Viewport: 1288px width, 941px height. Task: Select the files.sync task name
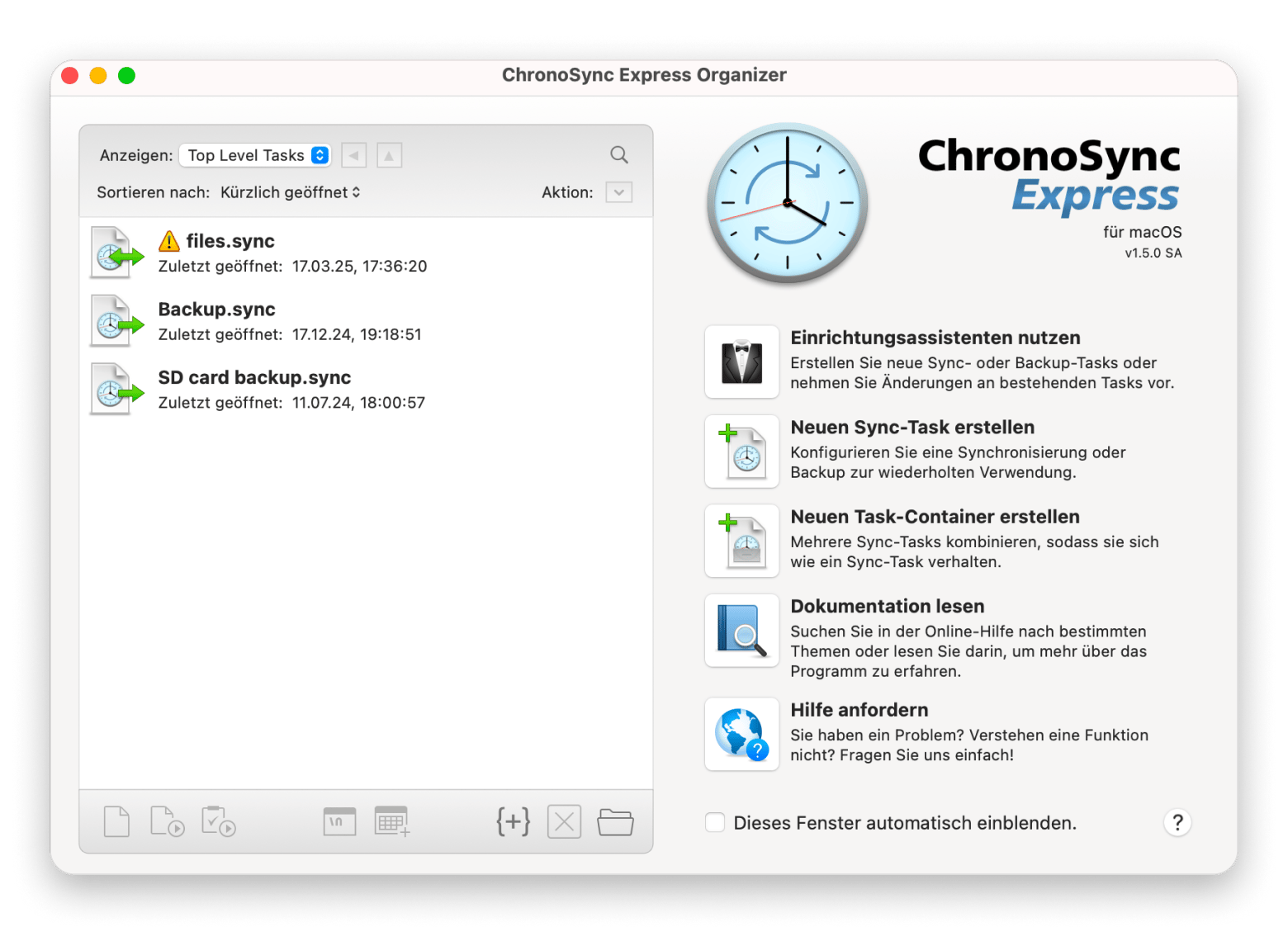coord(230,241)
